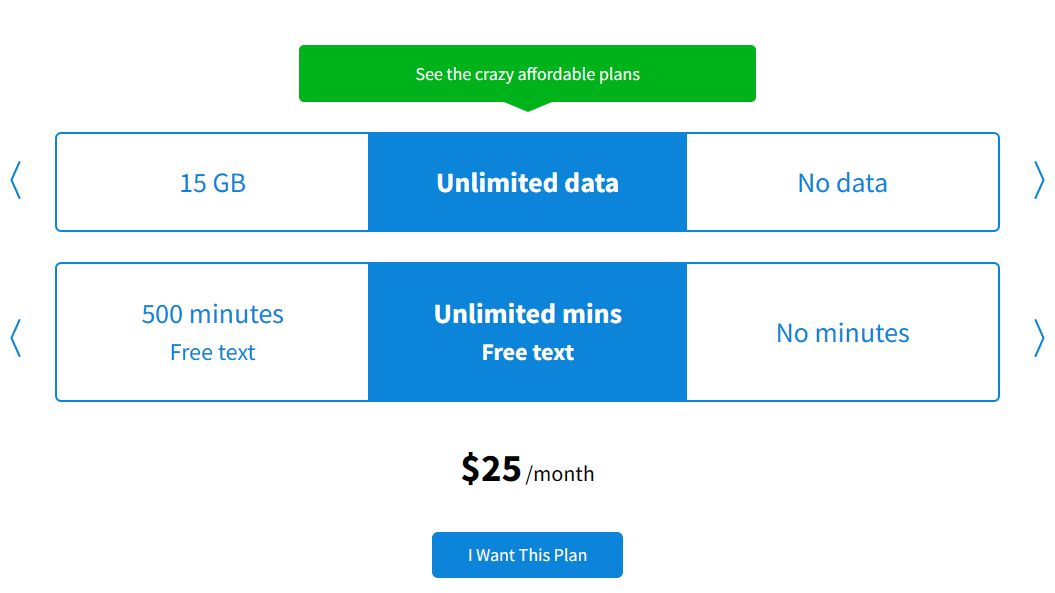
Task: Choose the Unlimited data option
Action: pos(527,183)
